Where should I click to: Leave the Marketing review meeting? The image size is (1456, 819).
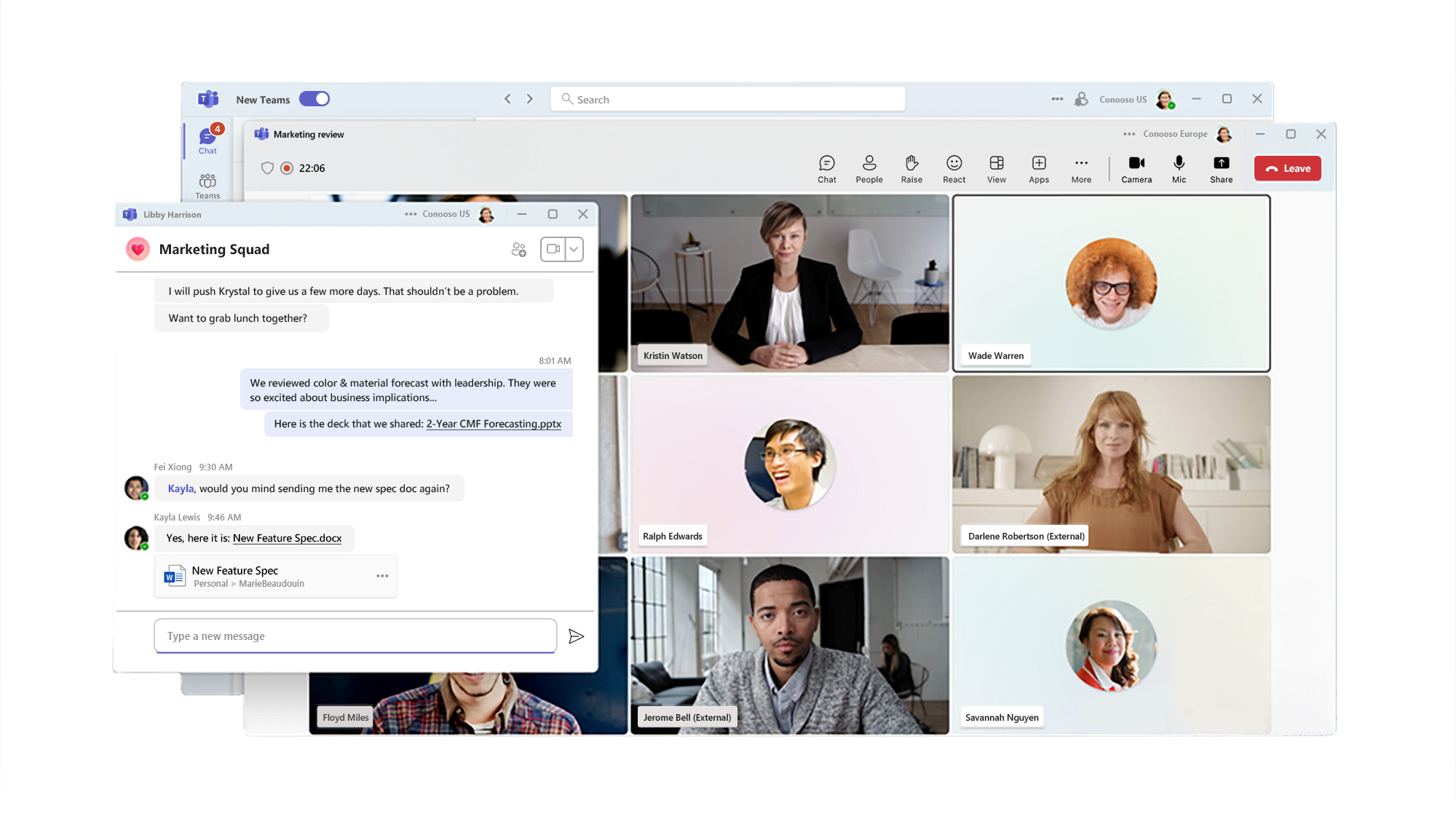[x=1287, y=168]
